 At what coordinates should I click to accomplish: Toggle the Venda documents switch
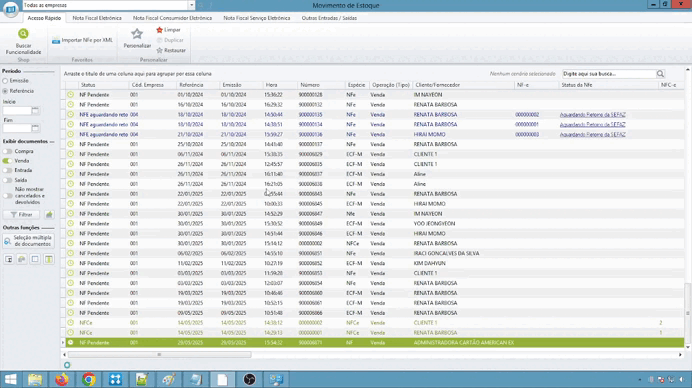[7, 161]
